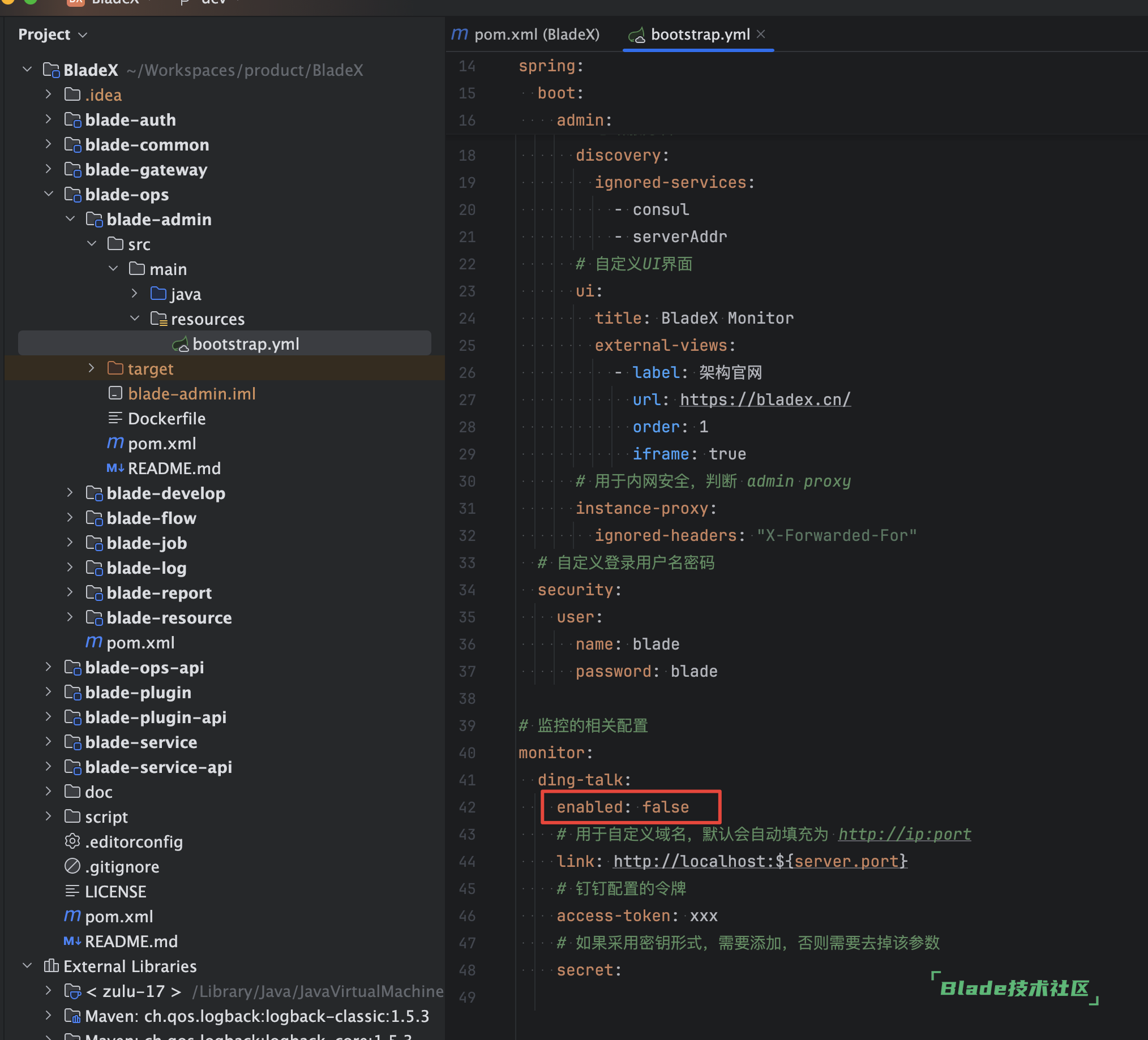Click markdown icon of blade-admin README.md
This screenshot has height=1040, width=1148.
(x=115, y=468)
